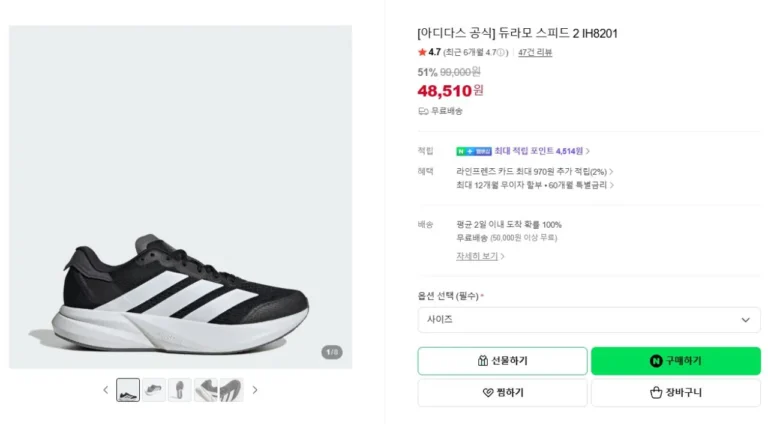This screenshot has height=424, width=768.
Task: Select the second shoe thumbnail
Action: coord(154,390)
